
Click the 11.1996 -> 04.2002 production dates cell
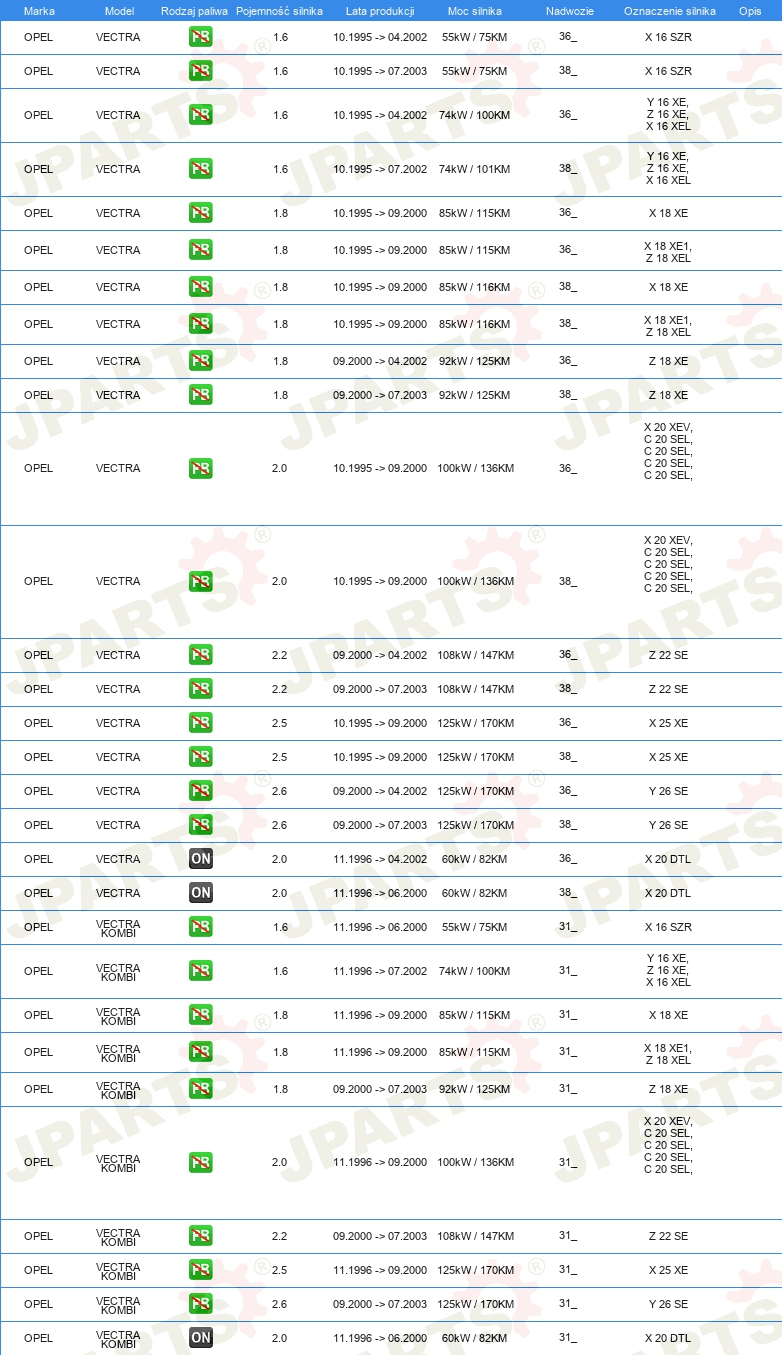click(x=380, y=859)
